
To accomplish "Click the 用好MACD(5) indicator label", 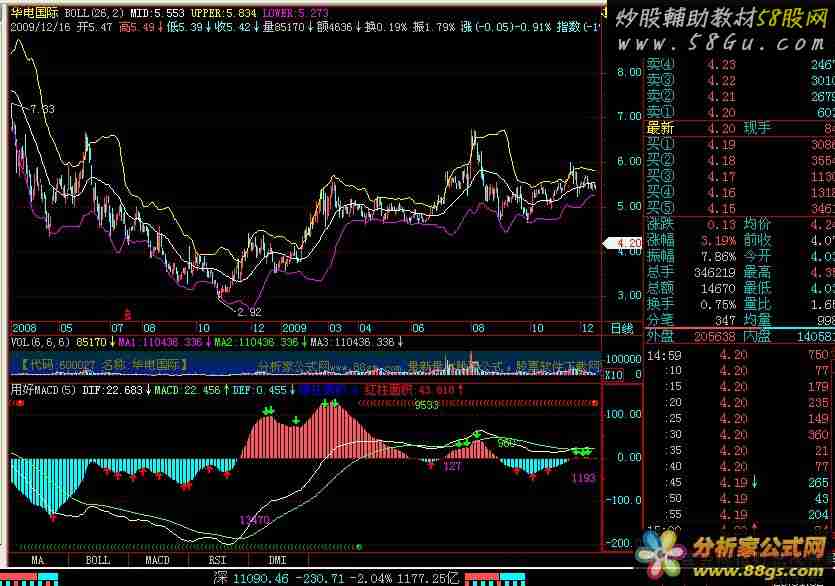I will coord(44,390).
